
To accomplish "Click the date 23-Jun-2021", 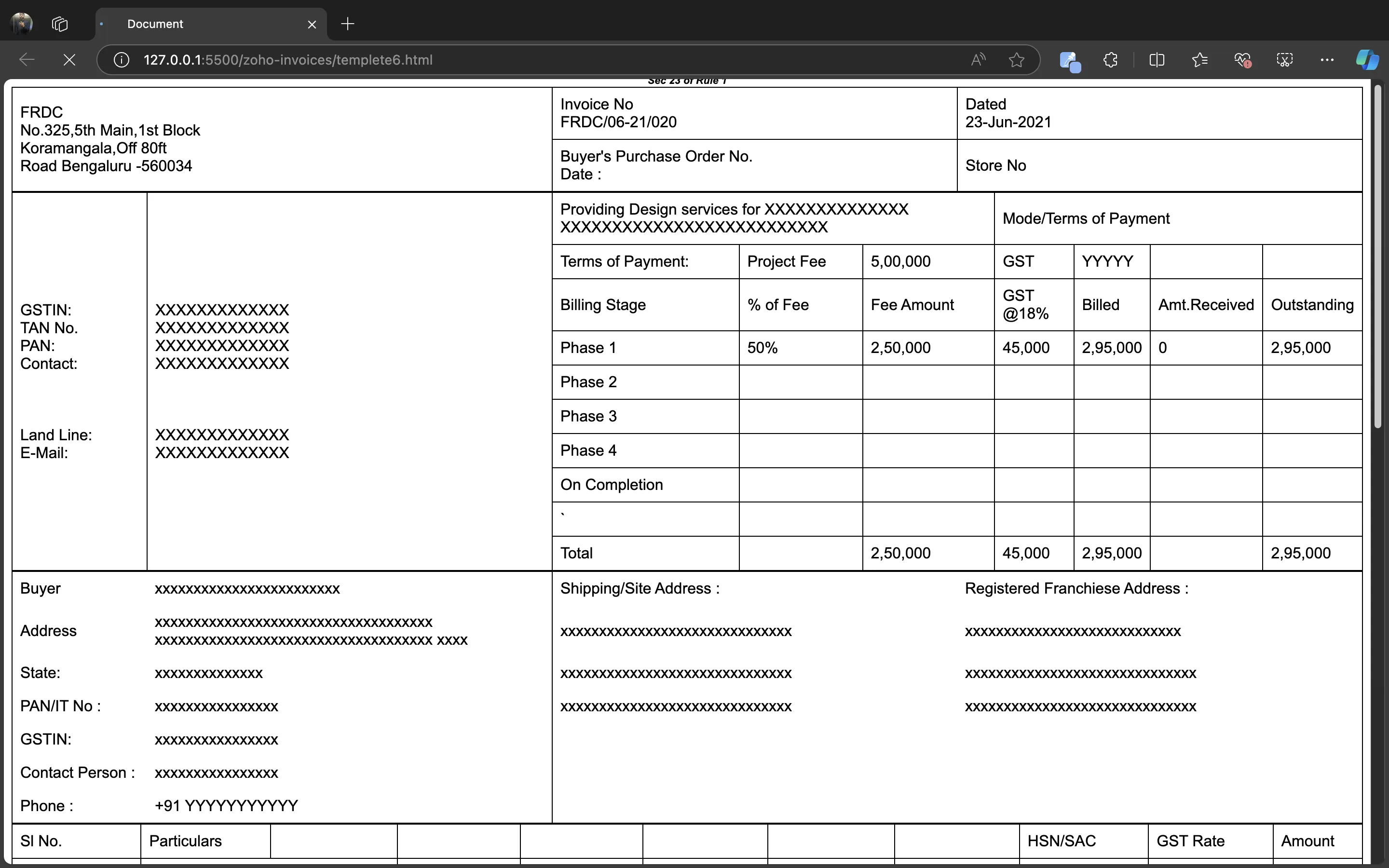I will pyautogui.click(x=1008, y=122).
